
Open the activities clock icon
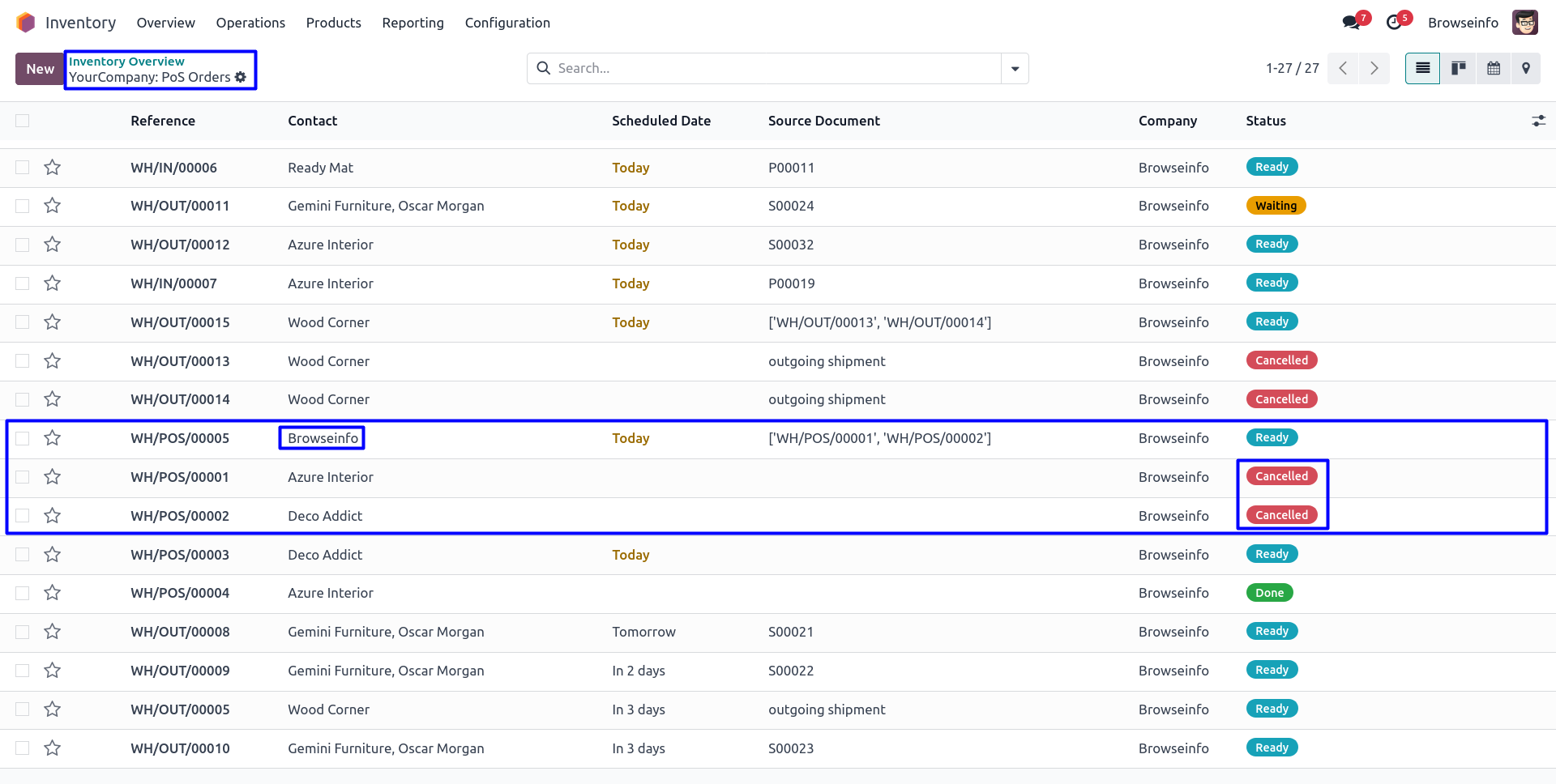coord(1394,23)
